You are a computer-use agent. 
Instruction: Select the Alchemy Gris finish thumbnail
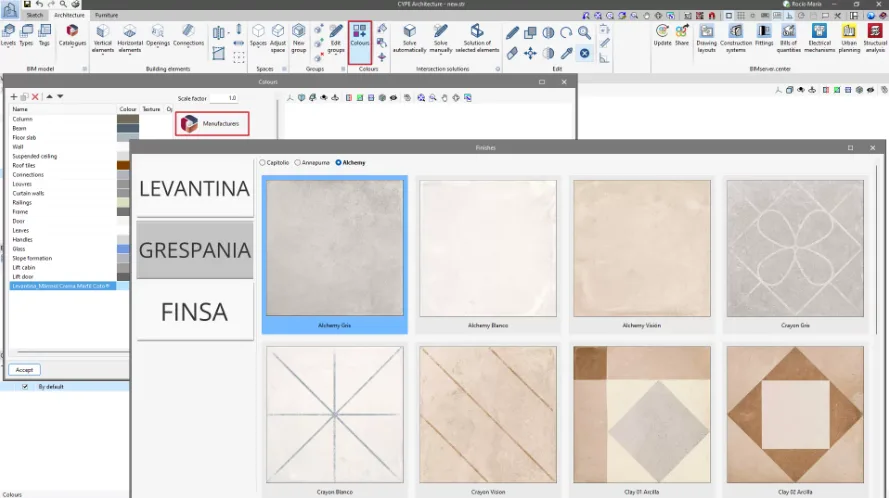335,255
